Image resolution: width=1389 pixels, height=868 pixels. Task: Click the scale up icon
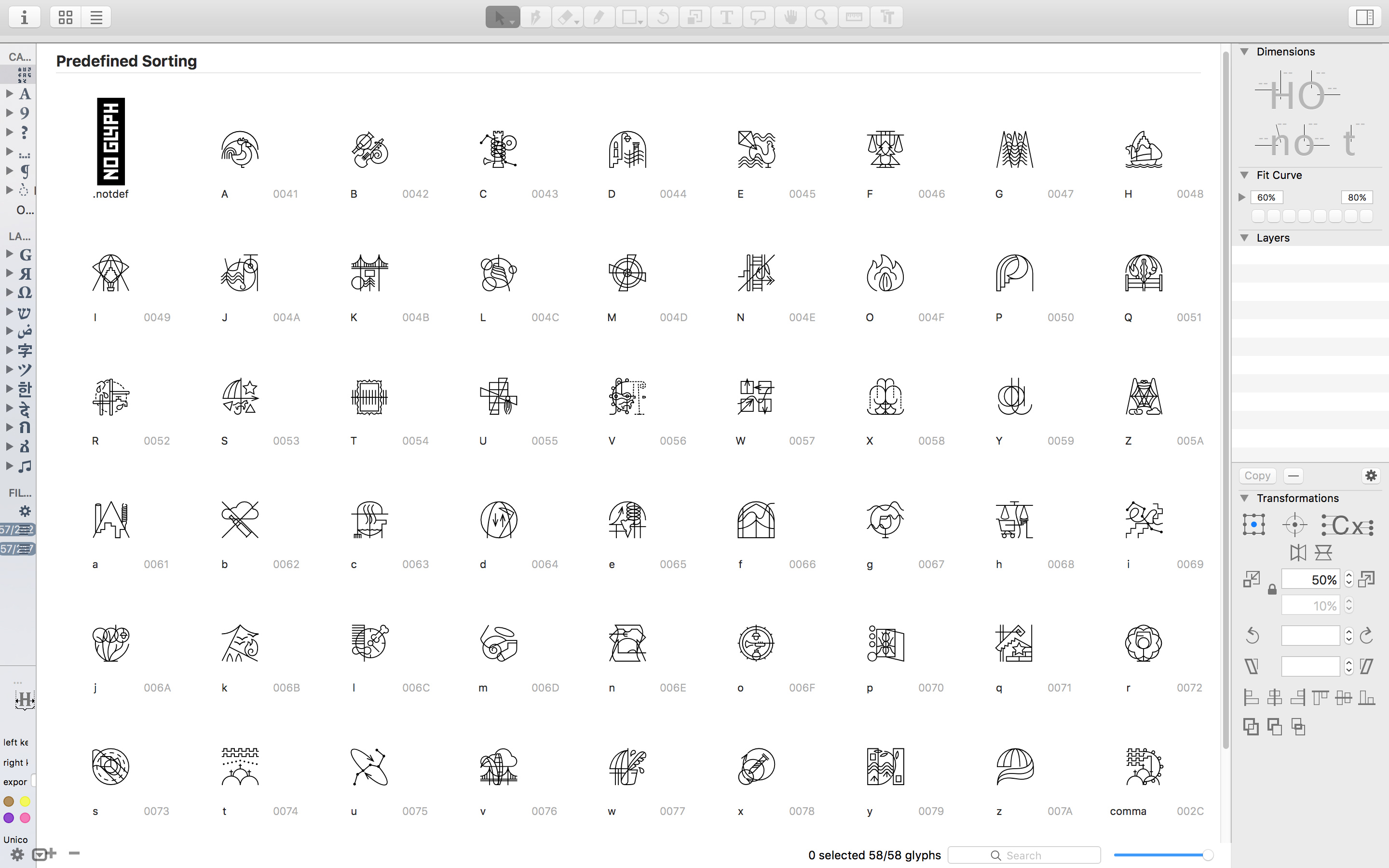(x=1367, y=579)
